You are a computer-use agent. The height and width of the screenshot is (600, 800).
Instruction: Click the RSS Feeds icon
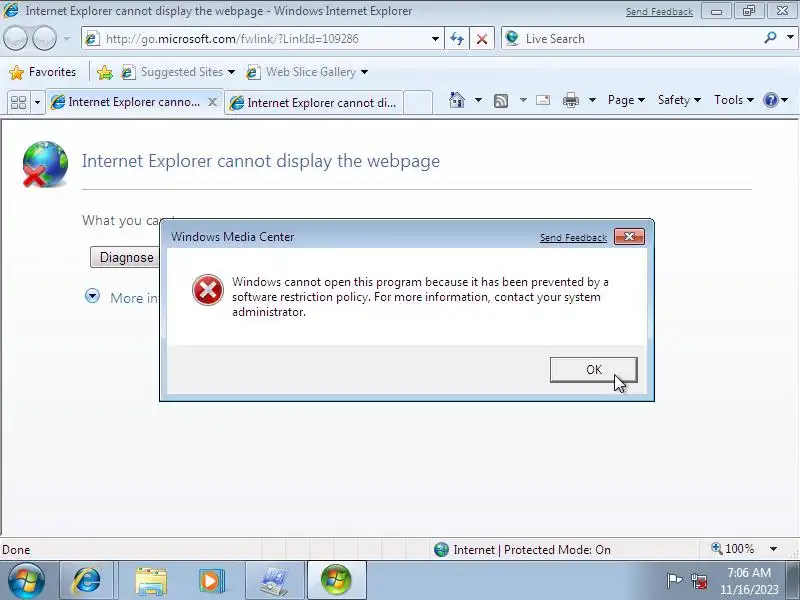[501, 101]
